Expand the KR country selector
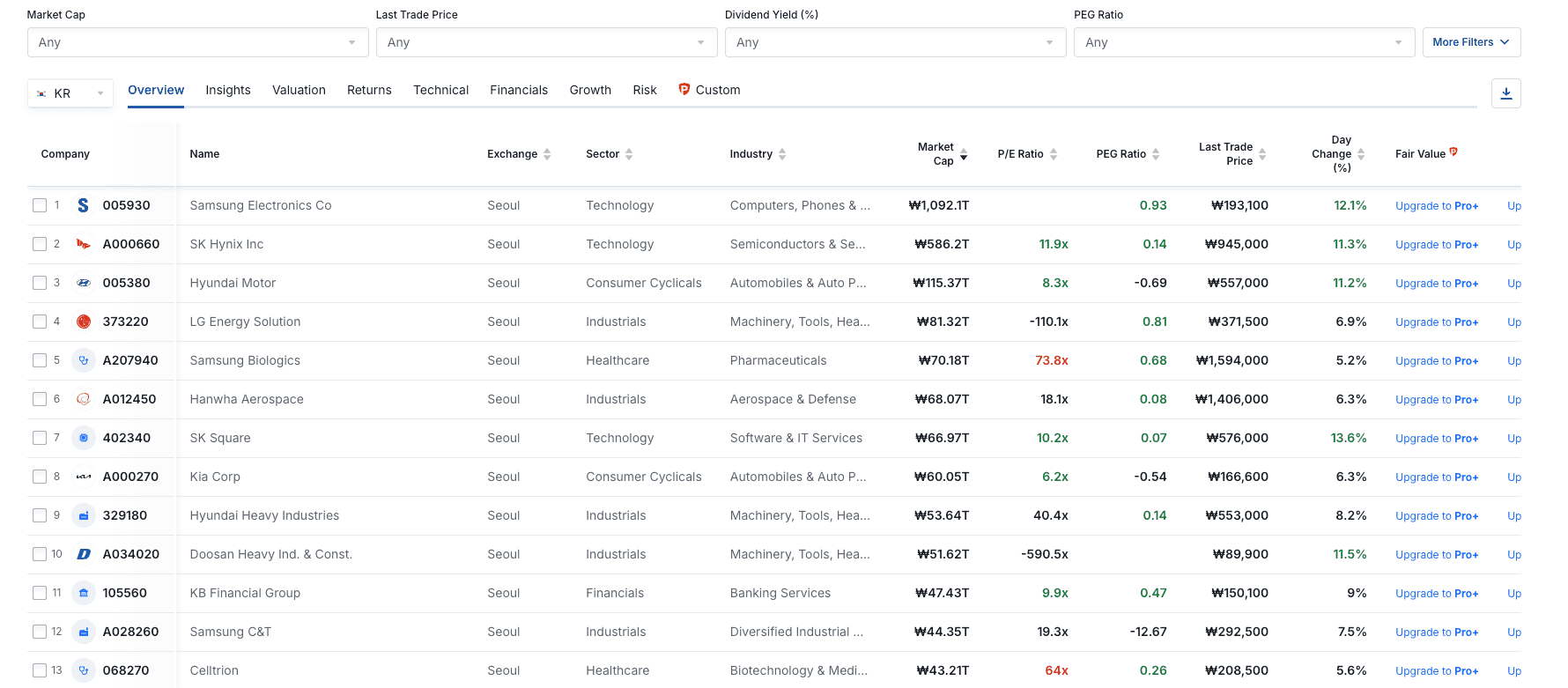This screenshot has width=1568, height=688. coord(70,93)
